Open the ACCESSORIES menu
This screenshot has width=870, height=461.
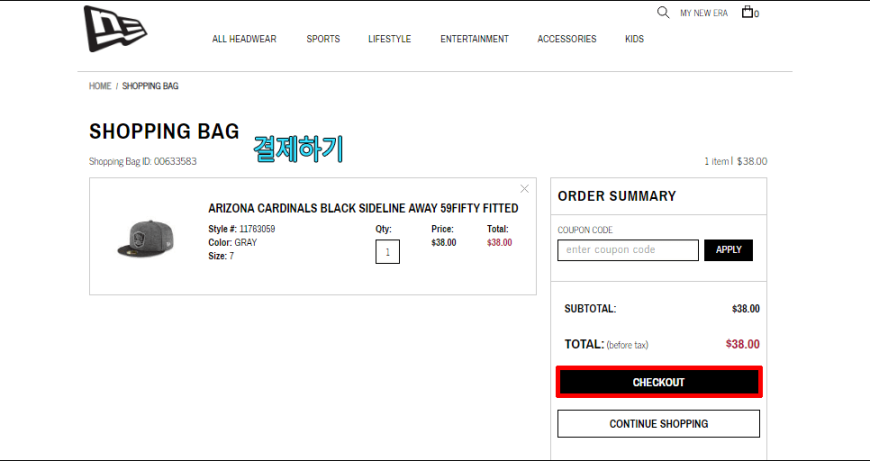(566, 39)
